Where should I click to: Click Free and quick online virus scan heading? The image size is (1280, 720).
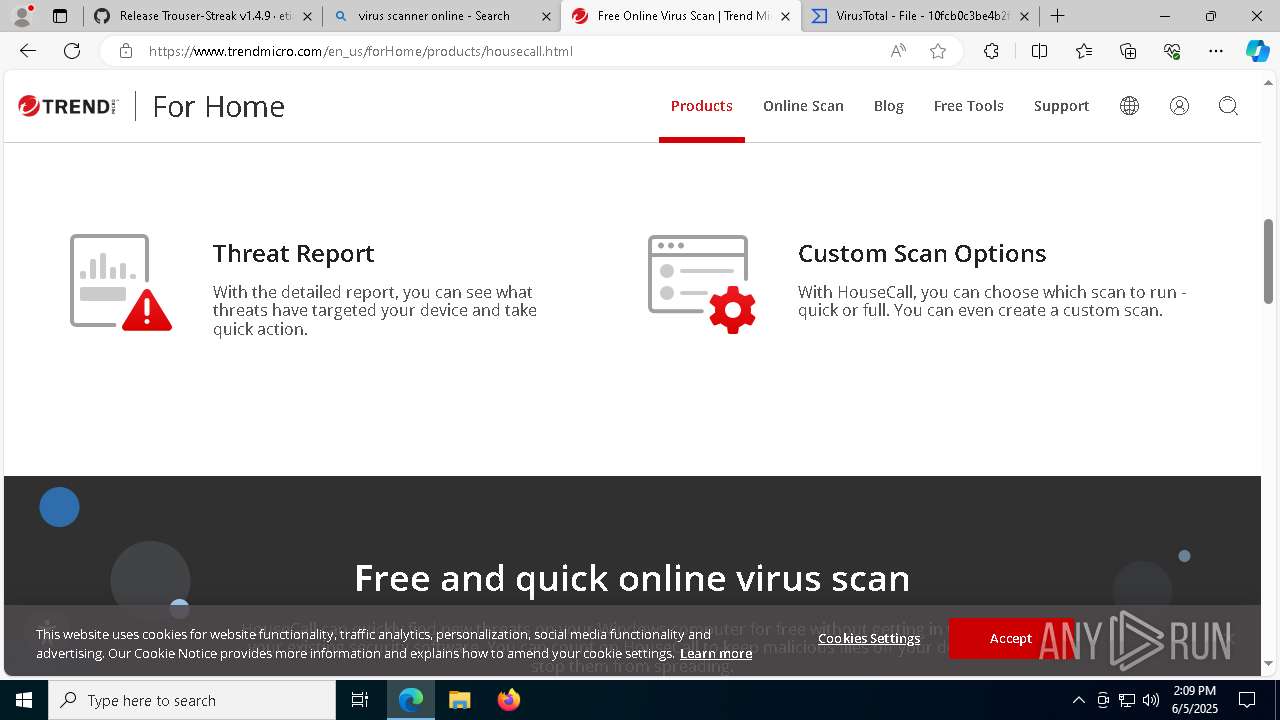coord(632,578)
